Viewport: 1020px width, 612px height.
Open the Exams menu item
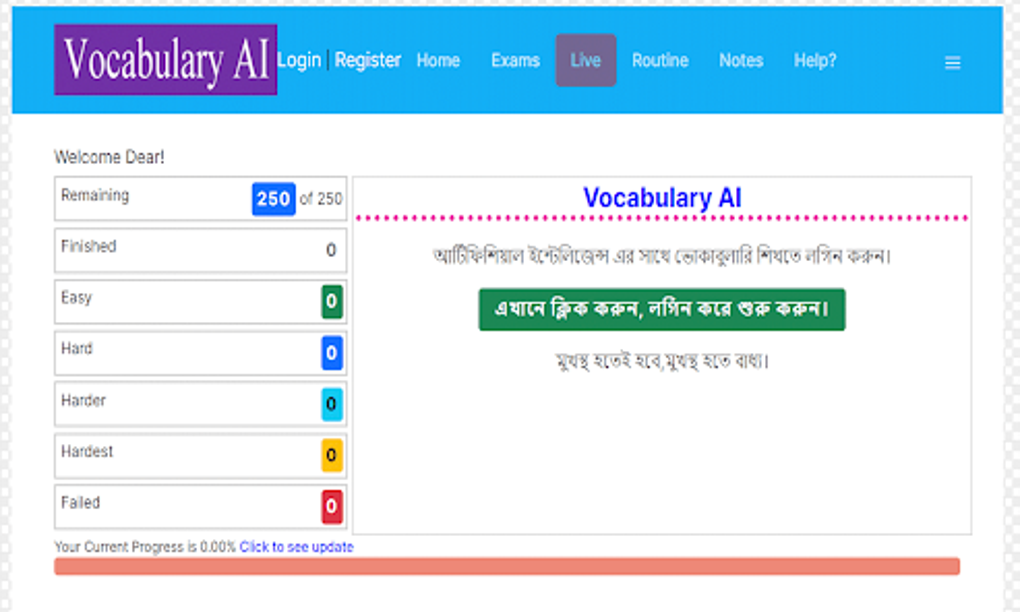tap(515, 60)
